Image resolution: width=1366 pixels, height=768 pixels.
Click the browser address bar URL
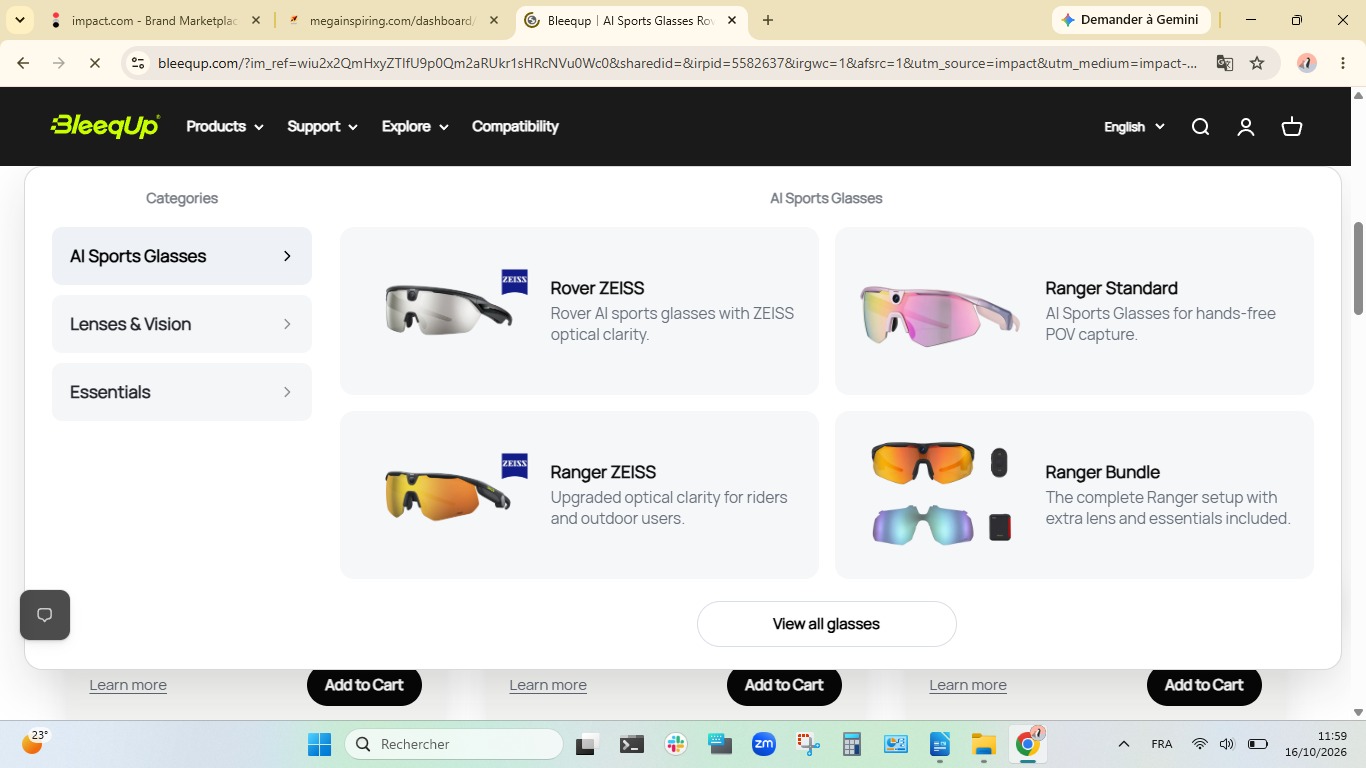click(678, 63)
